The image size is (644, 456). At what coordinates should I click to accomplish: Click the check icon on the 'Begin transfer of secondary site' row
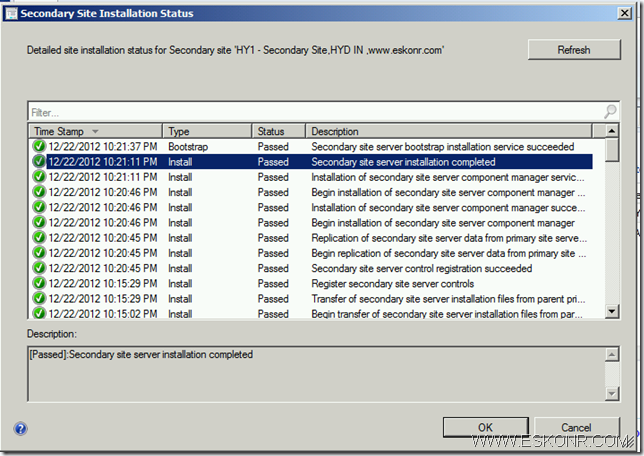(39, 313)
